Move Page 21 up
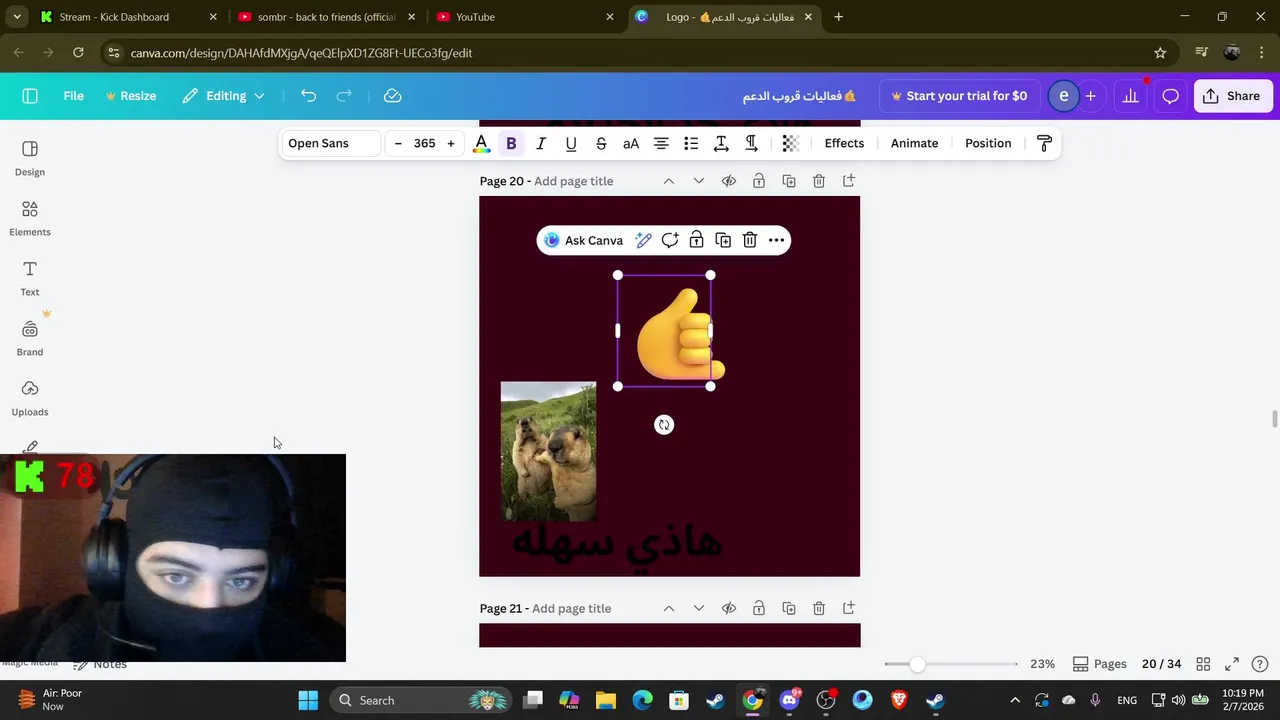Viewport: 1280px width, 720px height. [x=669, y=608]
